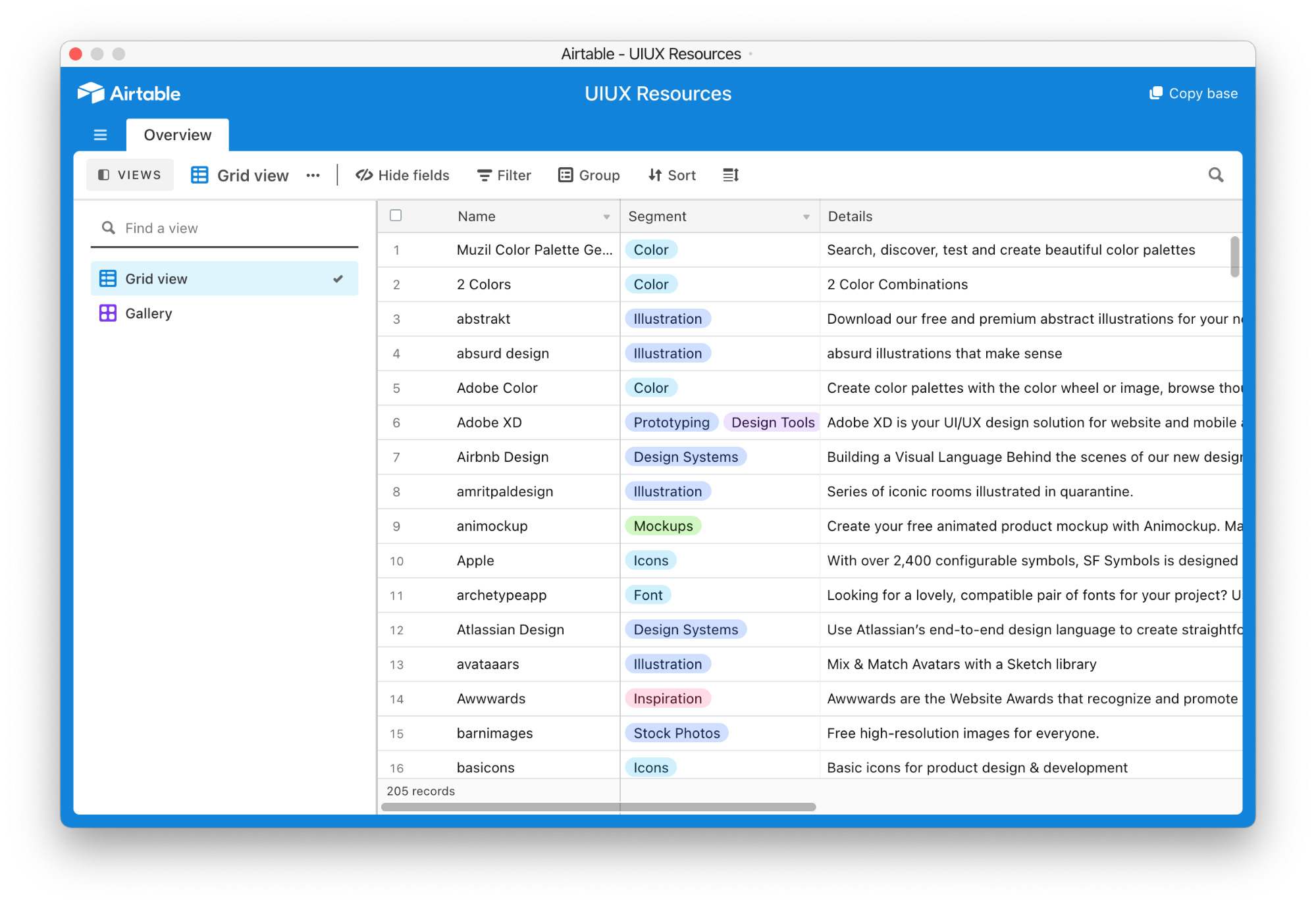Open the Segment column dropdown arrow
Screen dimensions: 1316x908
(806, 216)
